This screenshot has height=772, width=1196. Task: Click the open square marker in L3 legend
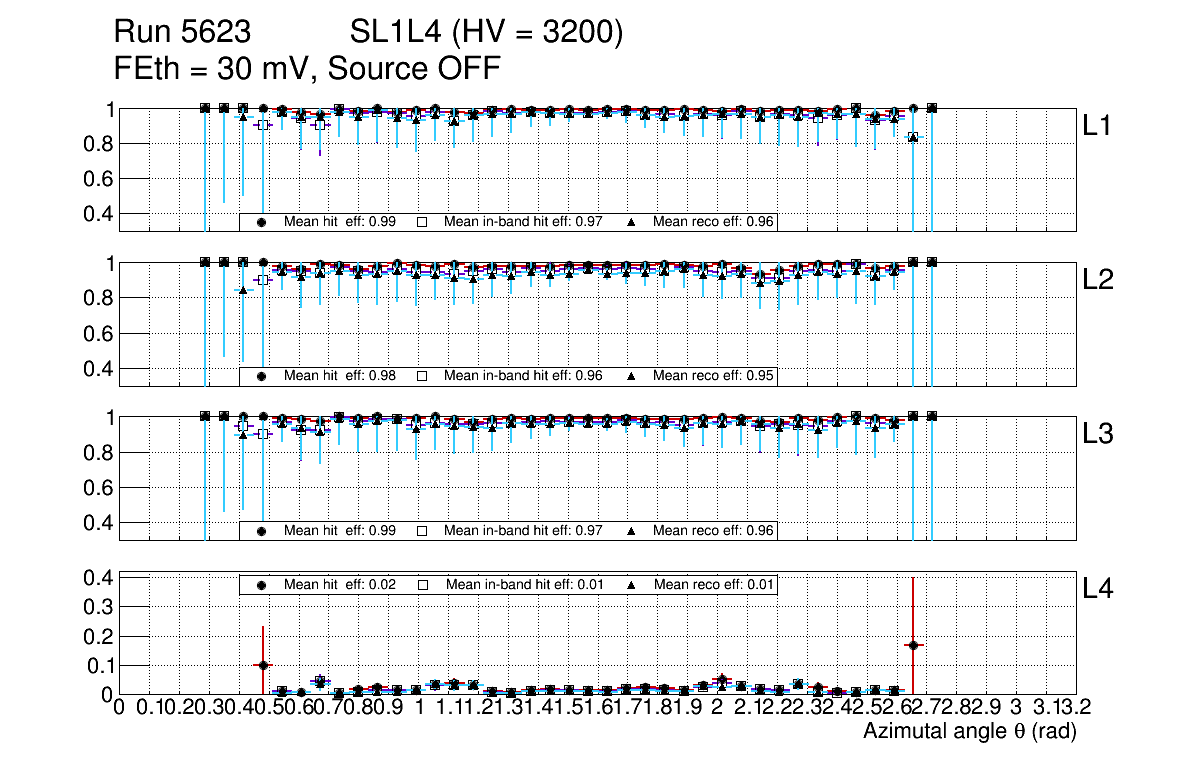422,530
